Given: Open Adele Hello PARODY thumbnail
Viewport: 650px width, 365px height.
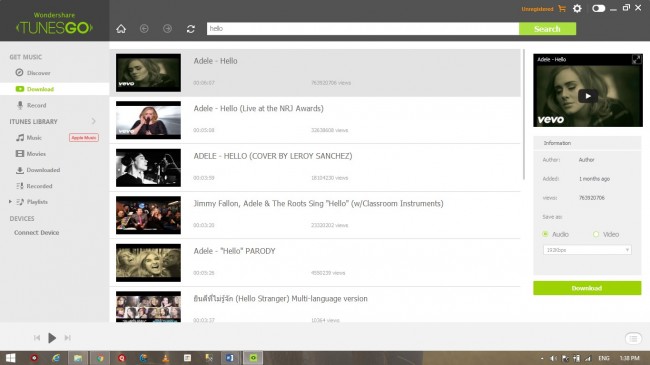Looking at the screenshot, I should (x=148, y=263).
